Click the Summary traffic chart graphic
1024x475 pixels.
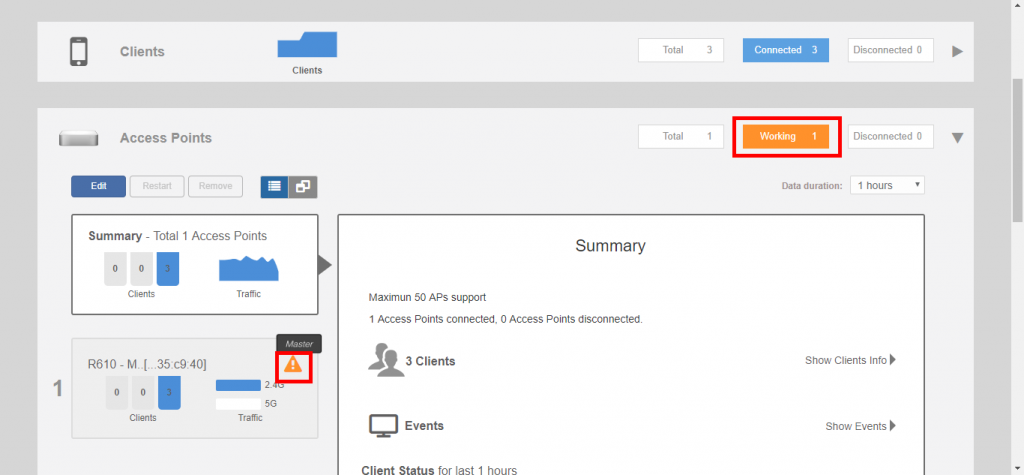tap(248, 269)
